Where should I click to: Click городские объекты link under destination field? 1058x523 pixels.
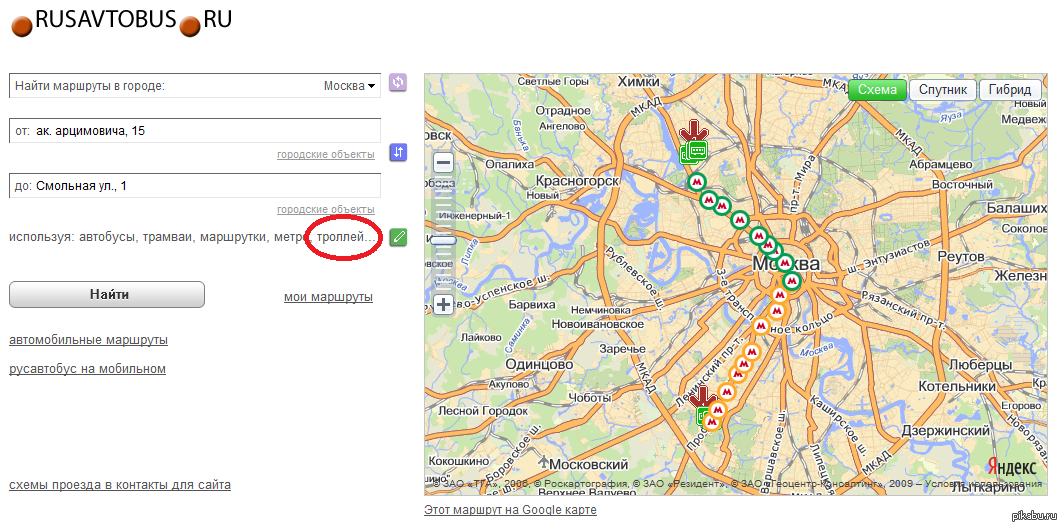point(326,209)
